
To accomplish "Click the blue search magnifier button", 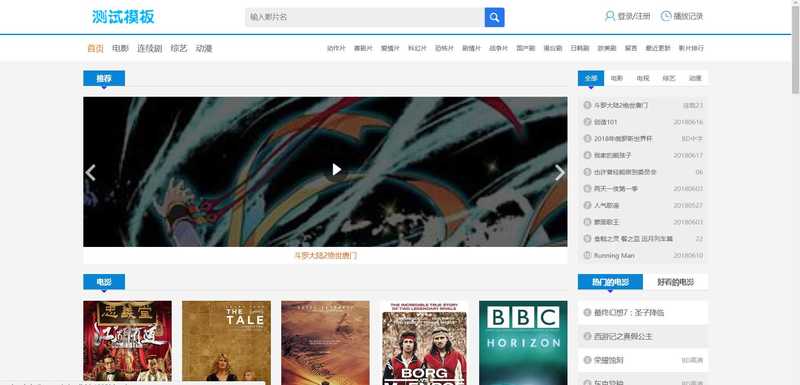I will [x=494, y=17].
